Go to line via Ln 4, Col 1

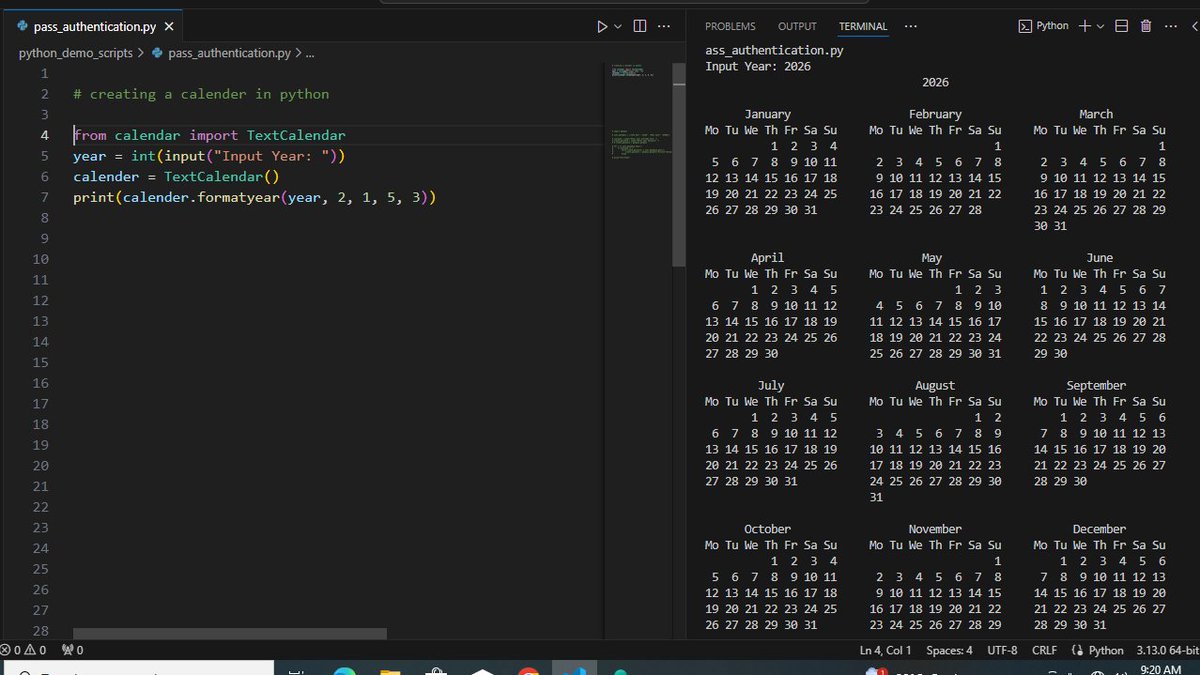pos(885,650)
